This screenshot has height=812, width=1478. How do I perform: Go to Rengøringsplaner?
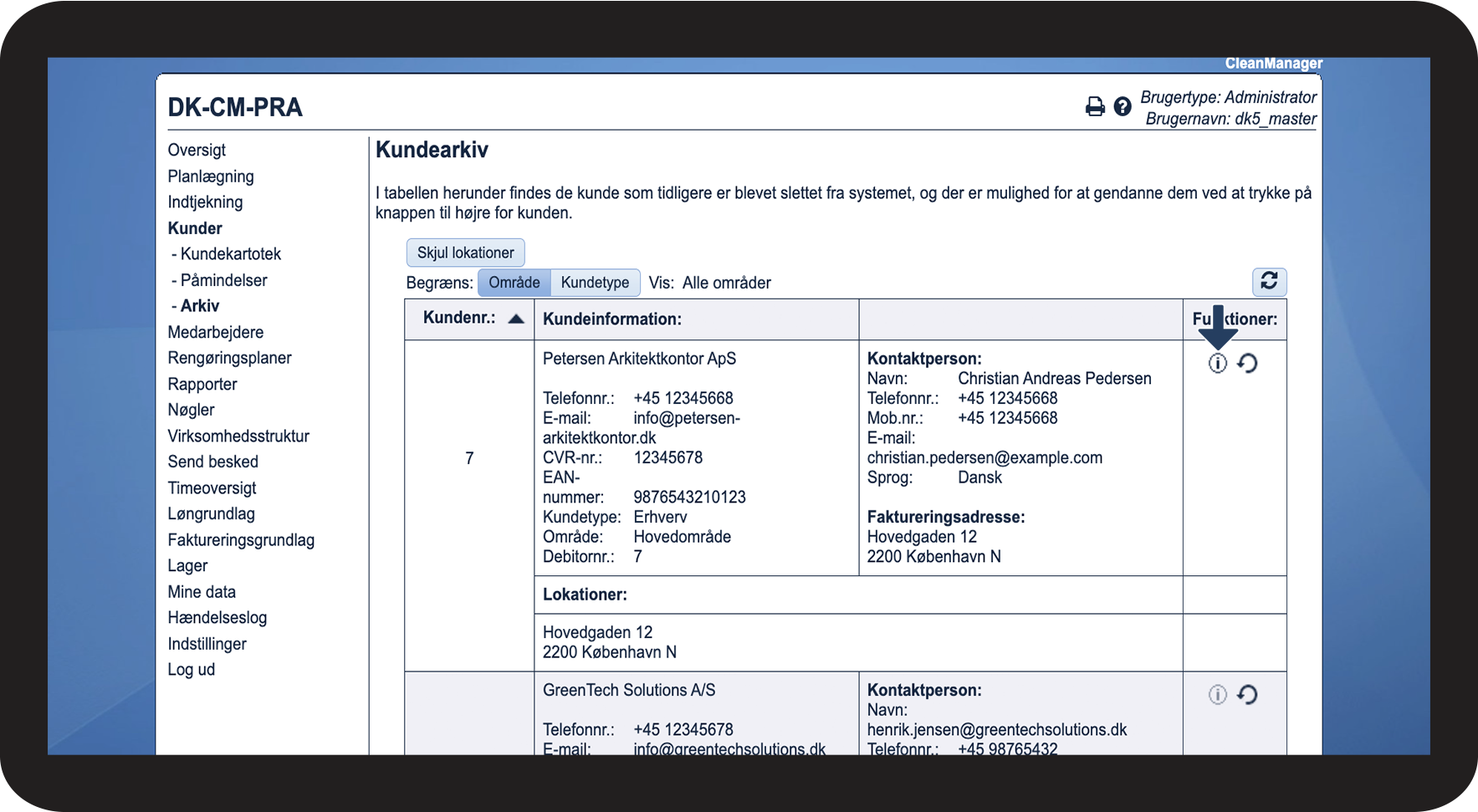[x=229, y=358]
